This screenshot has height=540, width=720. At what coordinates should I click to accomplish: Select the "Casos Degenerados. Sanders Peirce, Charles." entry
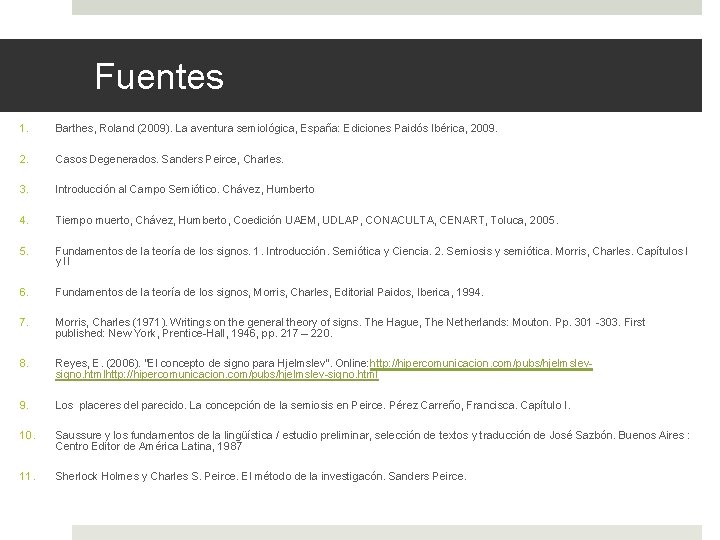click(169, 159)
